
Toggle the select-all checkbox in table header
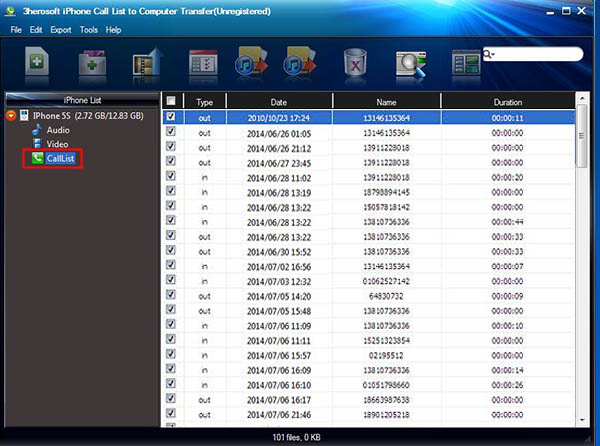170,101
